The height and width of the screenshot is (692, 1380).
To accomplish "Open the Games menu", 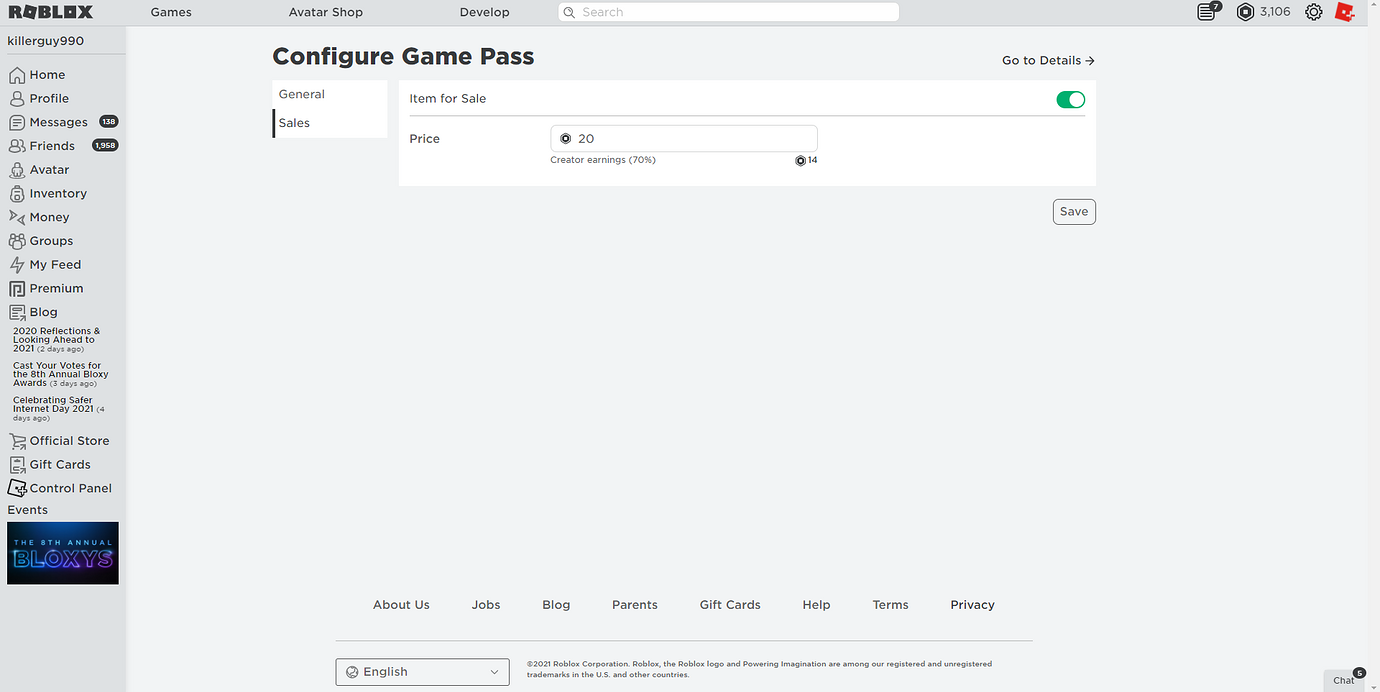I will pos(171,12).
